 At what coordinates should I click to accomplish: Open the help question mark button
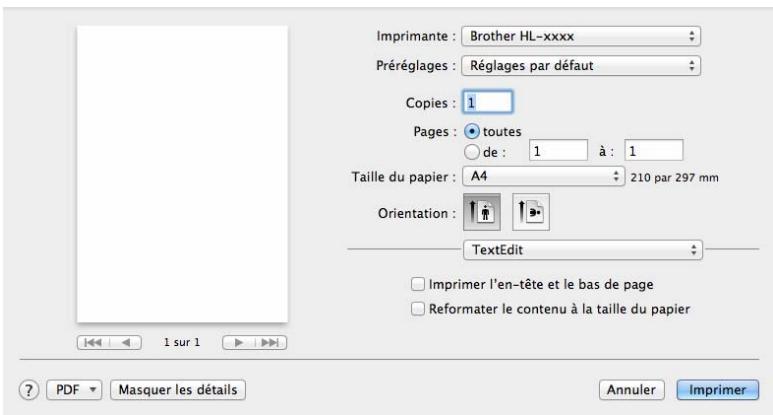click(x=29, y=390)
